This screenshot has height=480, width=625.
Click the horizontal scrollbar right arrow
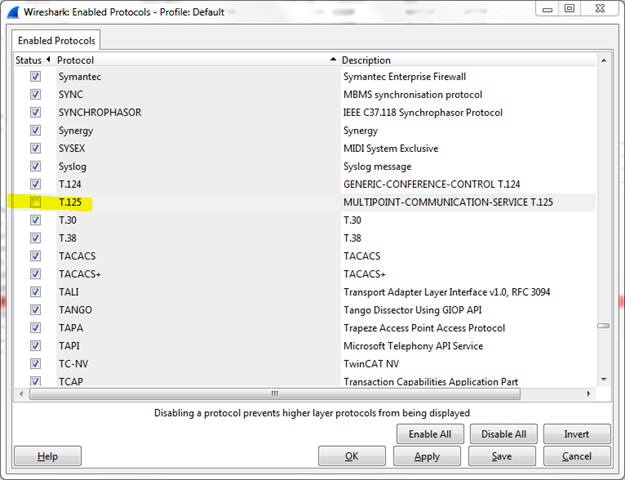(x=588, y=394)
